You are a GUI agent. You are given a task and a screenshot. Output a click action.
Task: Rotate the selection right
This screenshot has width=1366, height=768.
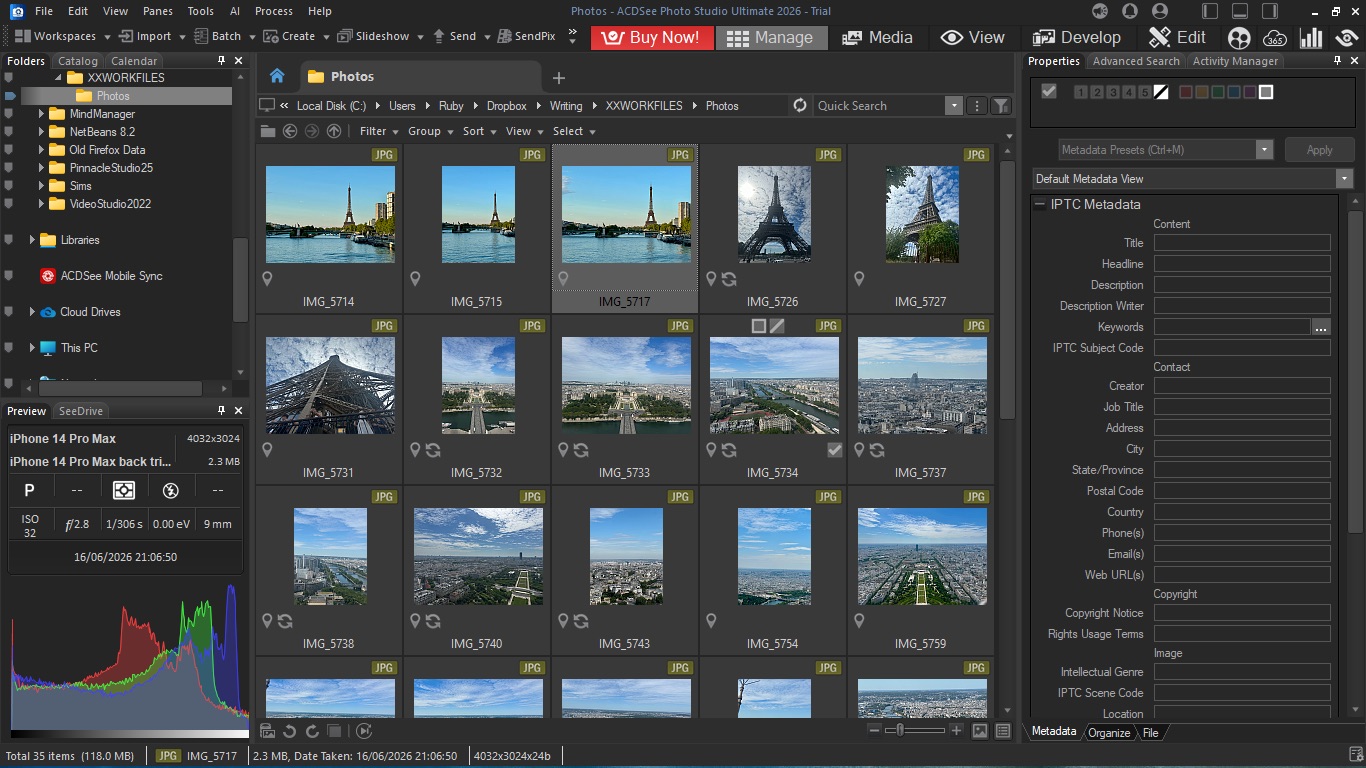(x=312, y=731)
